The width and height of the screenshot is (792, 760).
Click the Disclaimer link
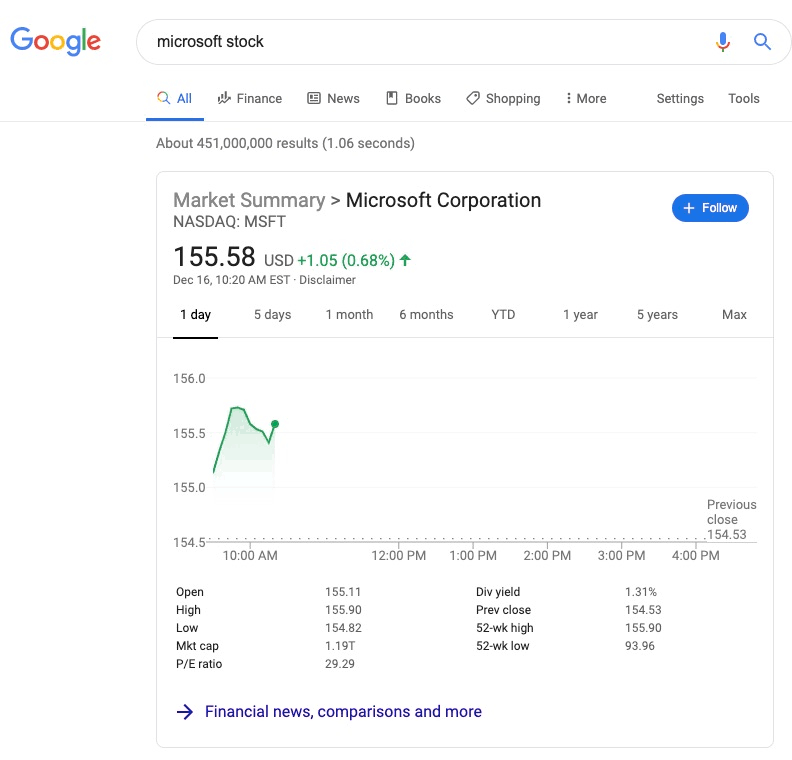pyautogui.click(x=327, y=280)
